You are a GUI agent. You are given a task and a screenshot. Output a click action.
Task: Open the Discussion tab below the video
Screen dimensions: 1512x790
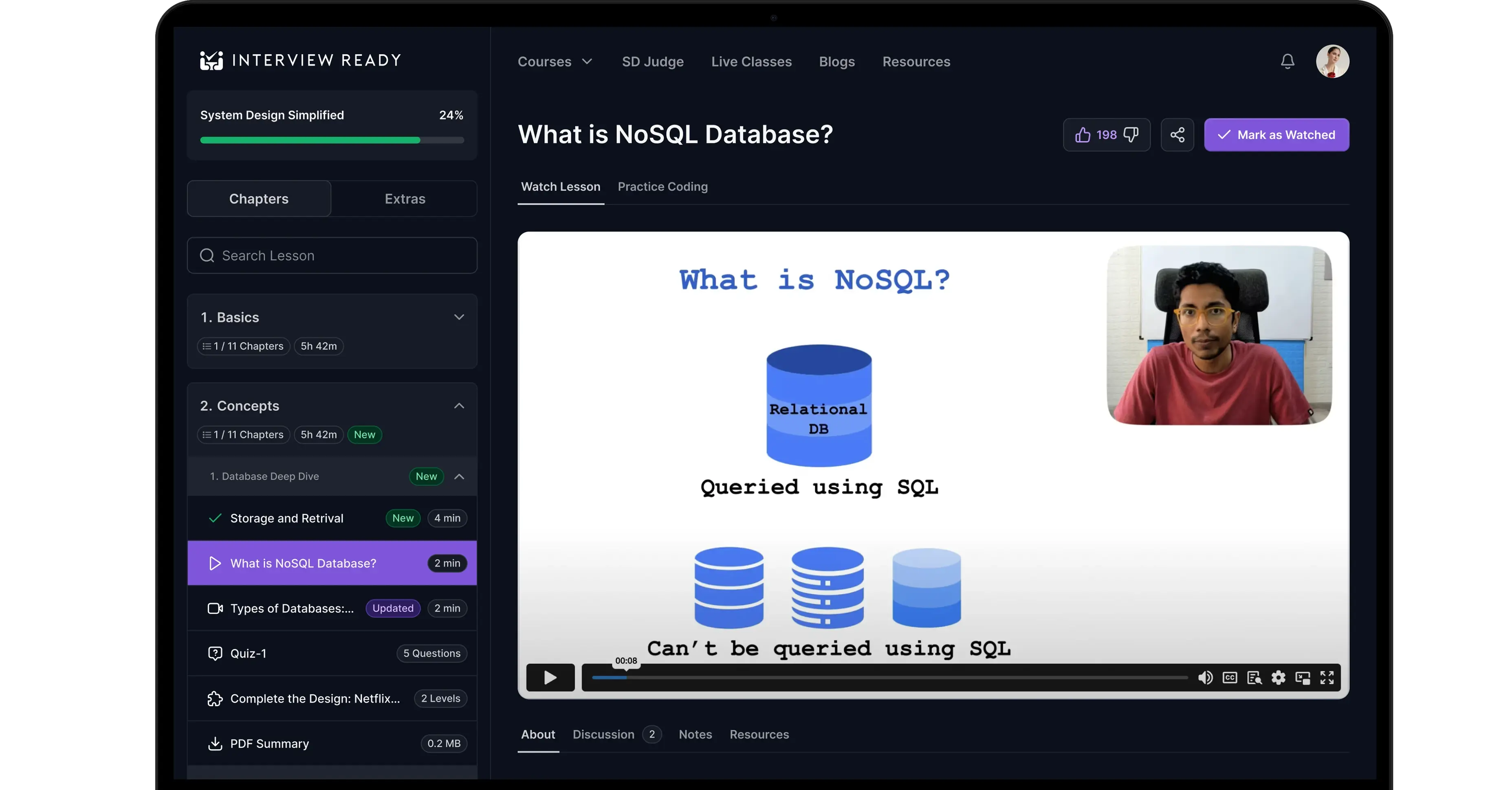tap(603, 734)
